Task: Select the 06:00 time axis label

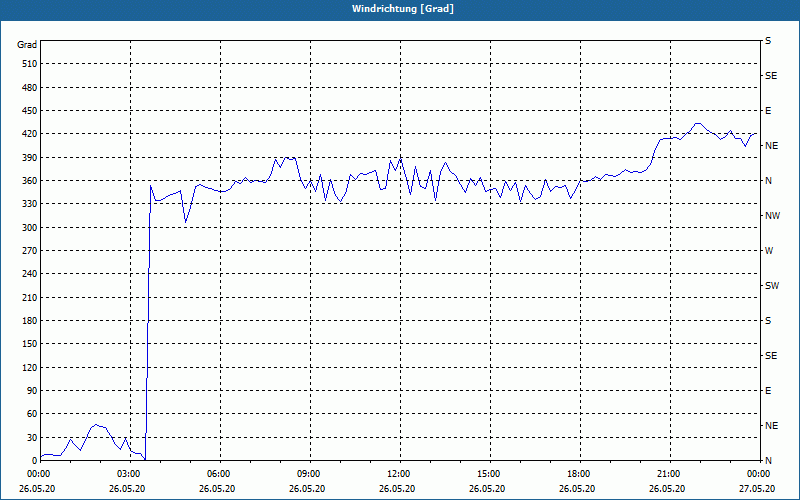Action: click(x=220, y=474)
